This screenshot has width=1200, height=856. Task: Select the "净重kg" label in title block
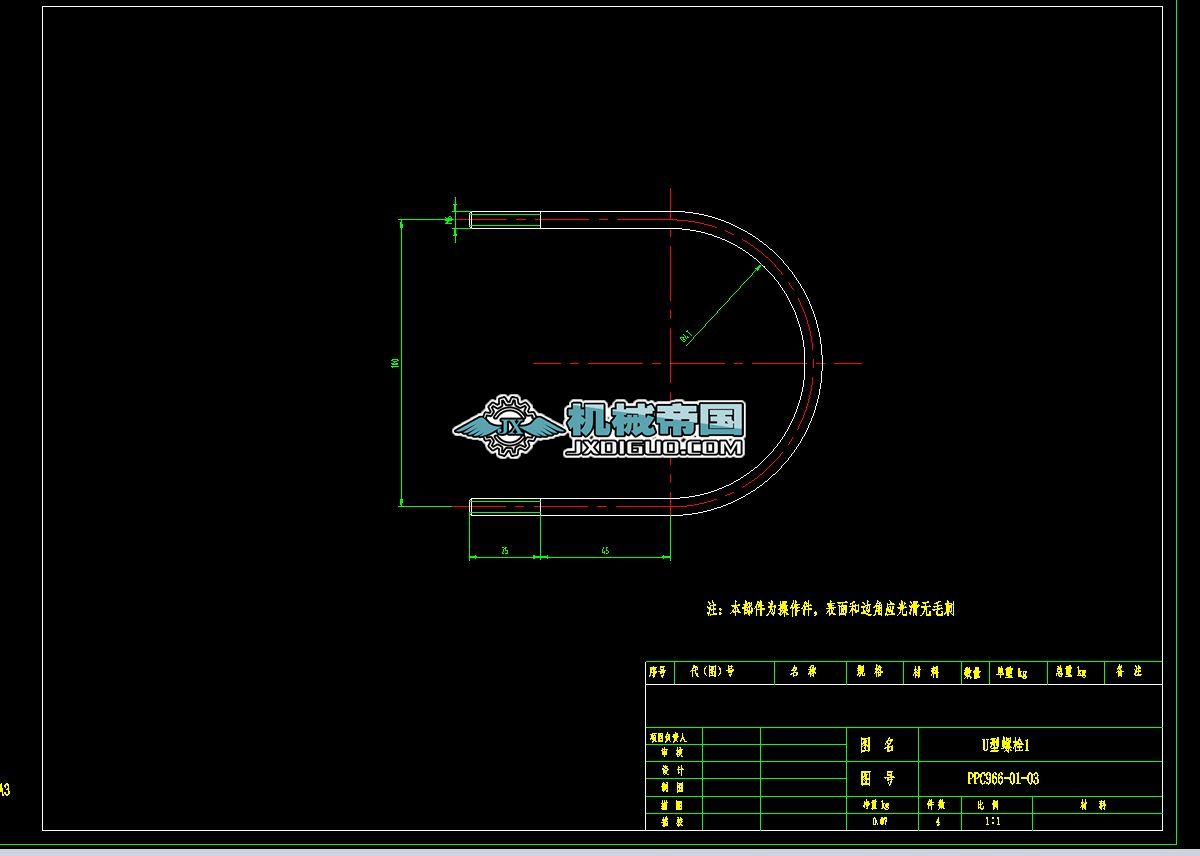877,804
